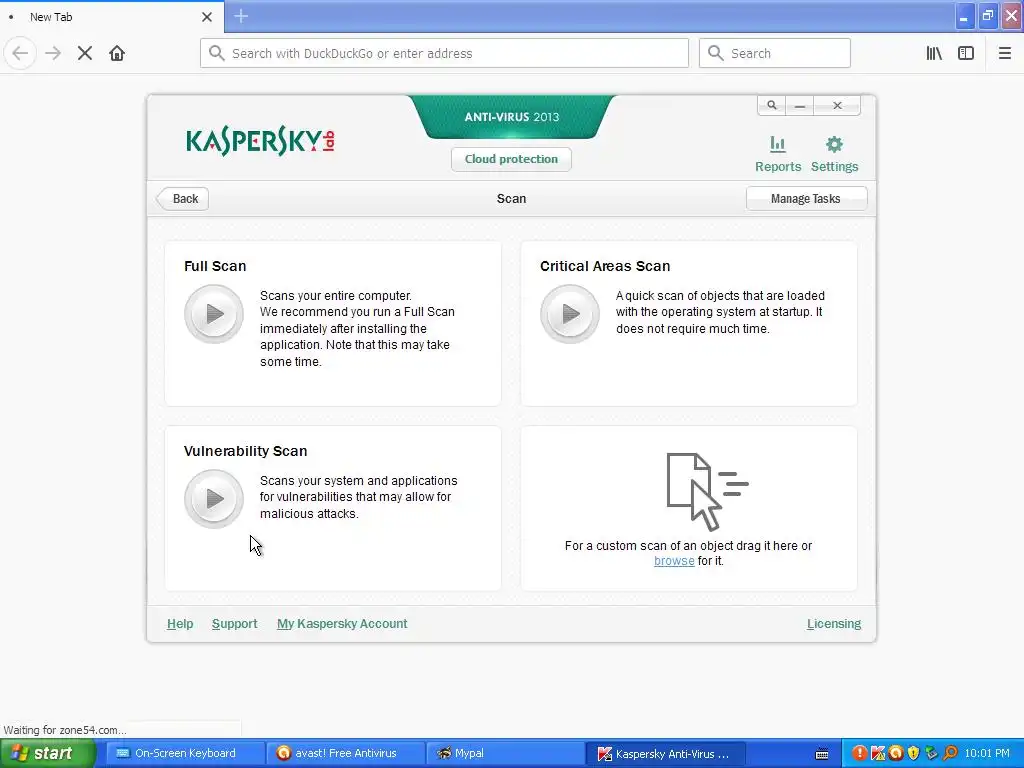Toggle the browser sidebar icon
The height and width of the screenshot is (768, 1024).
(x=966, y=54)
